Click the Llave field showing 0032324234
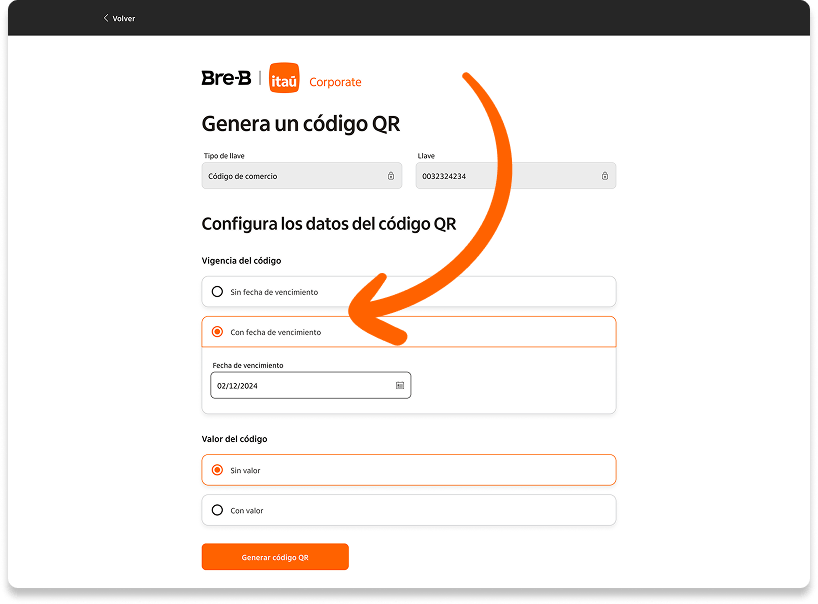Screen dimensions: 818x604 pyautogui.click(x=516, y=176)
